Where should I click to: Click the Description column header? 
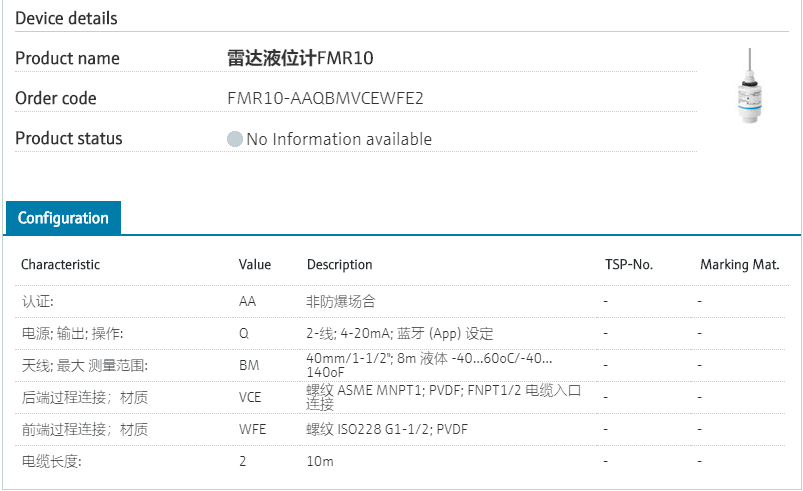coord(339,265)
